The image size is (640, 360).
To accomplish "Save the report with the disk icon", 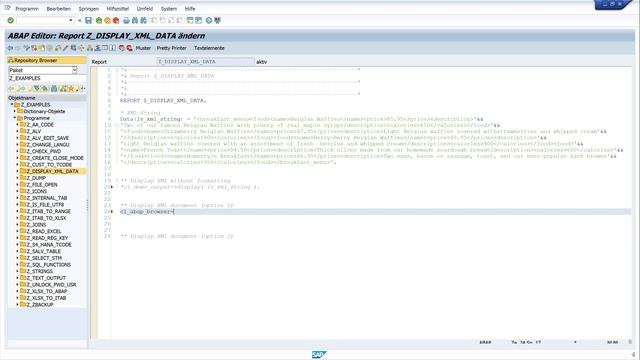I will pos(88,20).
